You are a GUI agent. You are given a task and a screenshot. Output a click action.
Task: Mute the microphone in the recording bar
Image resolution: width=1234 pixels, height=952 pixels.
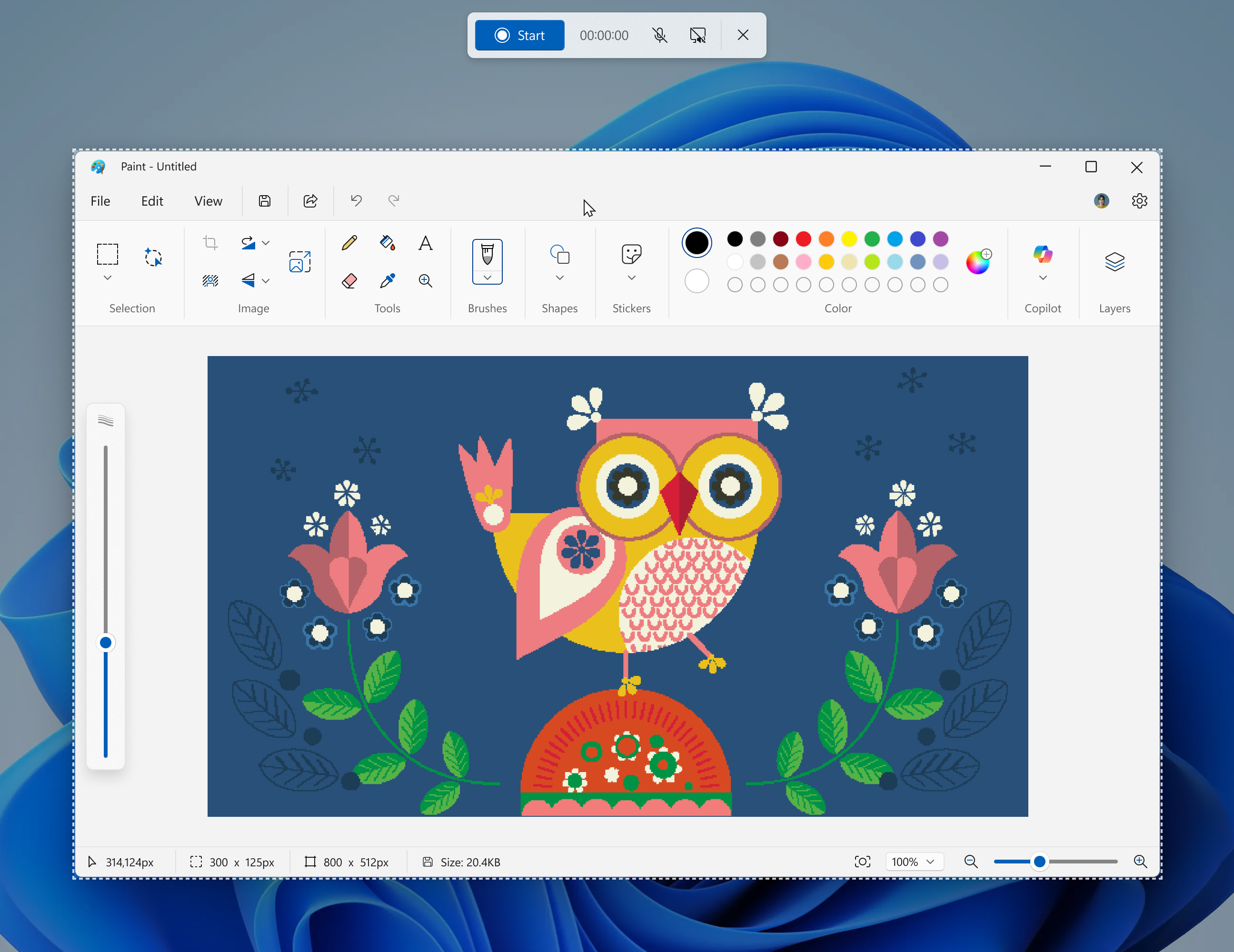[660, 35]
